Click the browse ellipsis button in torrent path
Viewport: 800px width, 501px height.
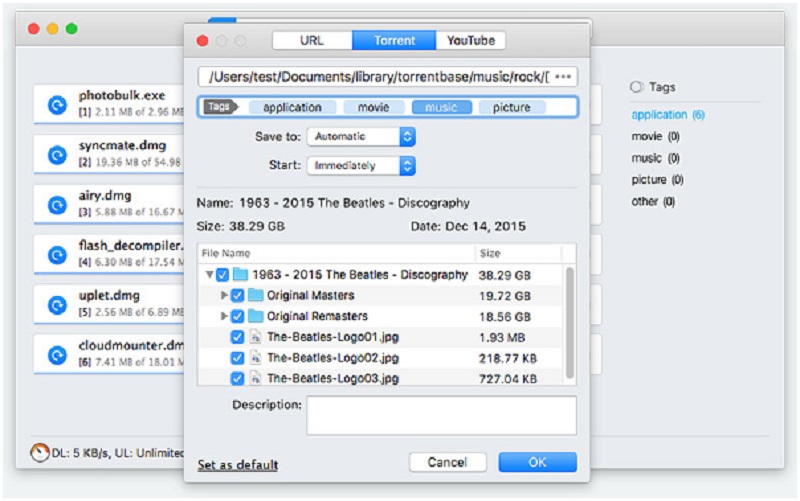click(564, 76)
